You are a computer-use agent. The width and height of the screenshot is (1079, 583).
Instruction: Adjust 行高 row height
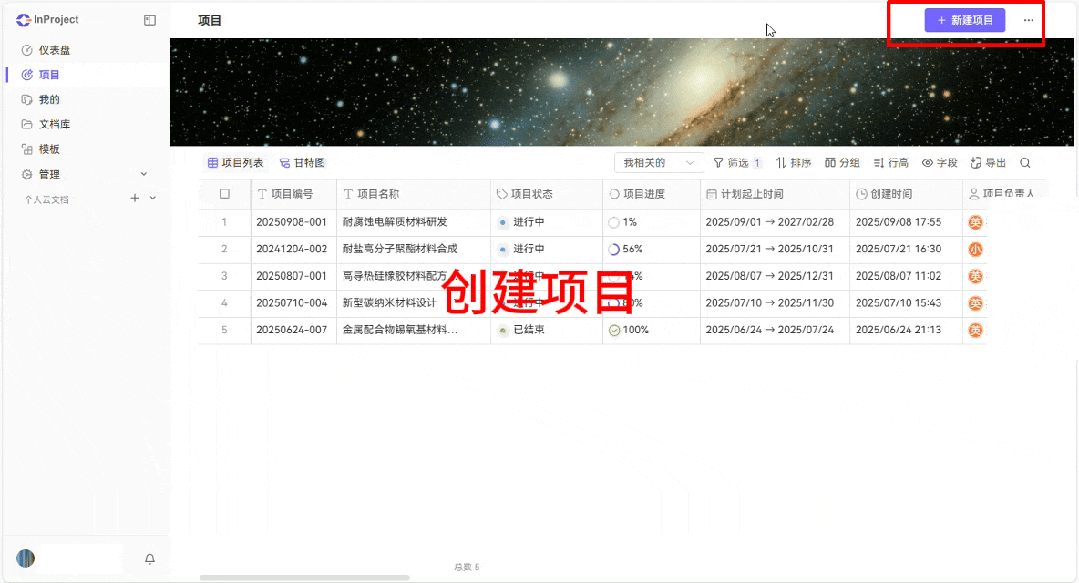pyautogui.click(x=891, y=163)
